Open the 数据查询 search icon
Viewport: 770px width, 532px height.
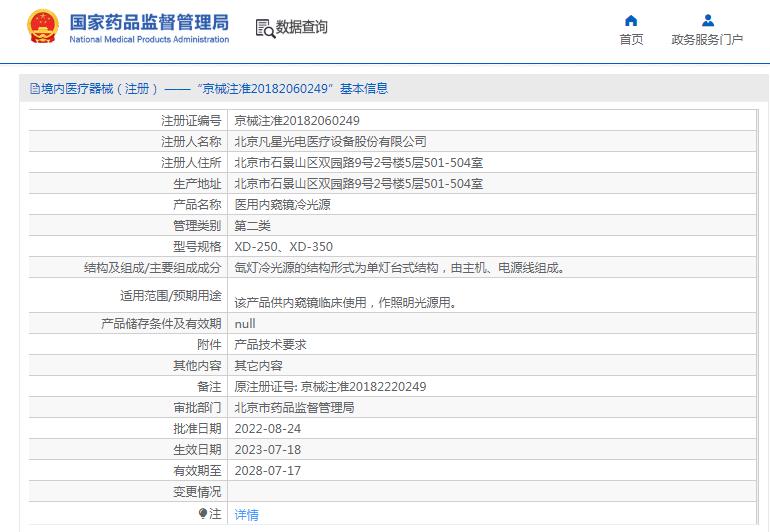coord(265,28)
